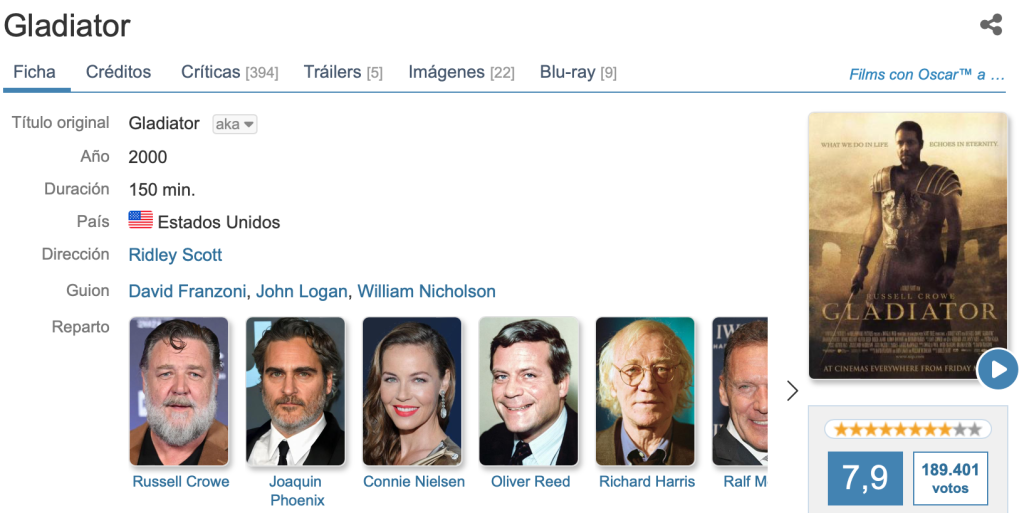This screenshot has height=513, width=1024.
Task: Click the star rating bar
Action: pos(907,429)
